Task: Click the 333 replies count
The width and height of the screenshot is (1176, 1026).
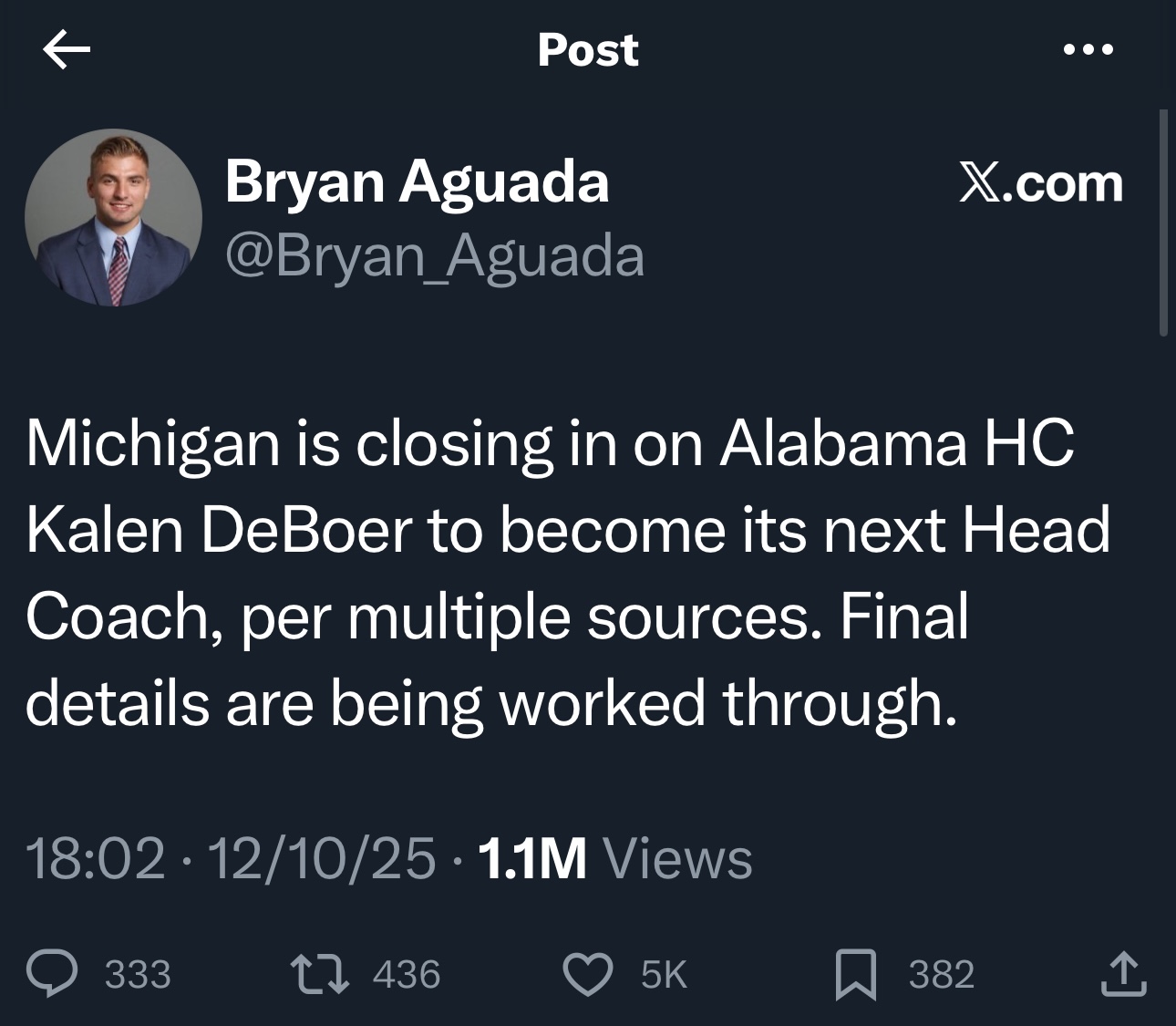Action: [x=138, y=975]
